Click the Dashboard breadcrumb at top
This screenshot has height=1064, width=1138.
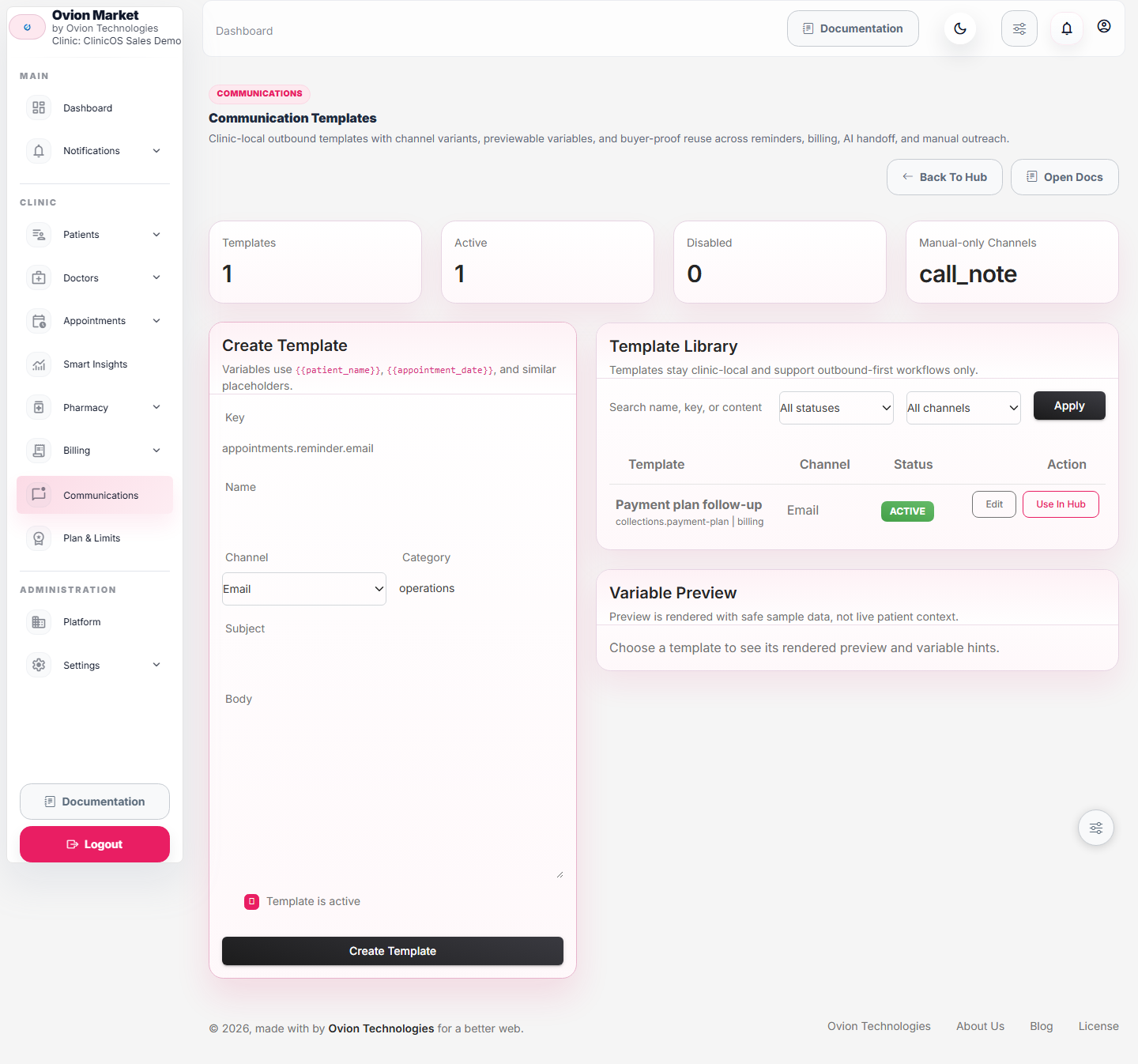244,31
